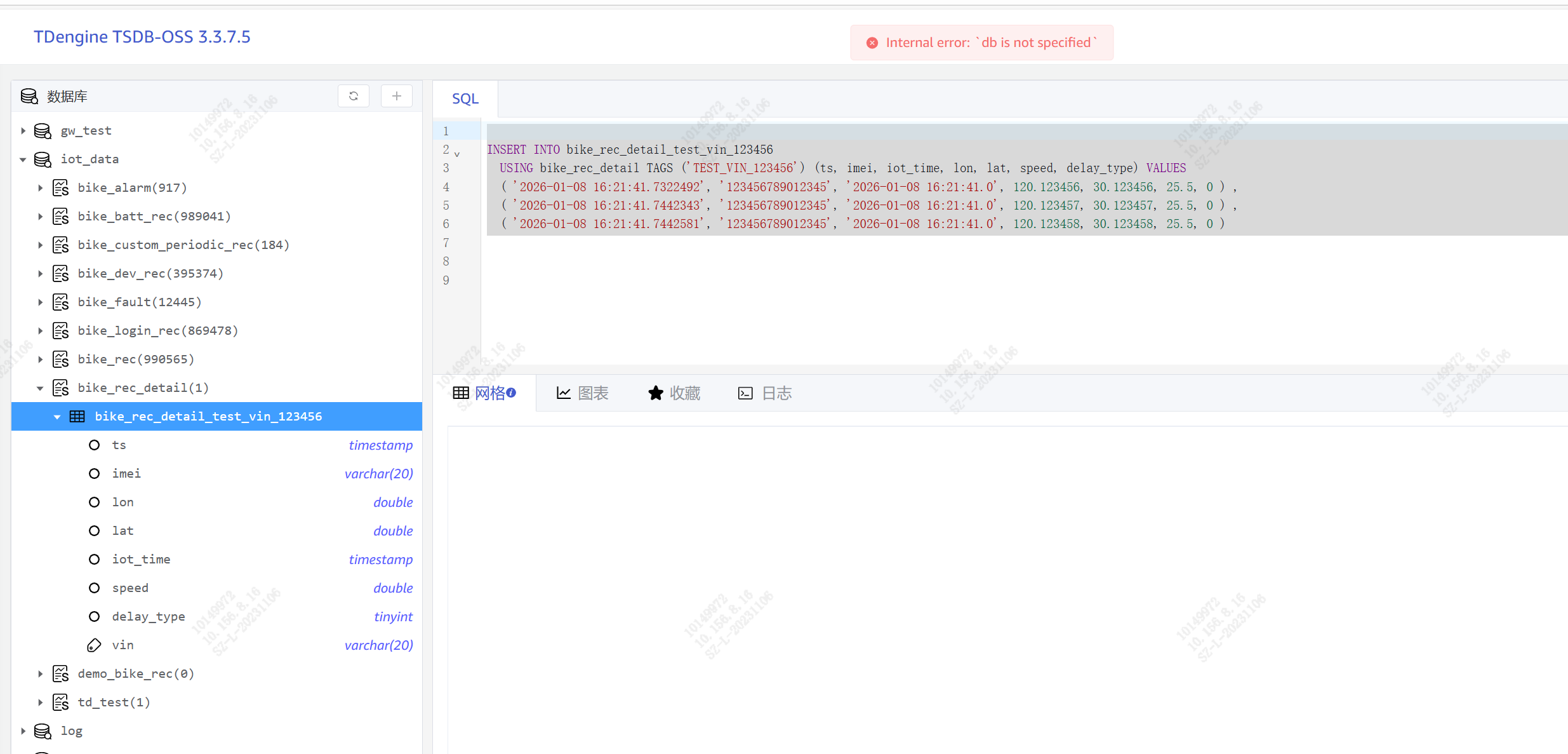Collapse the iot_data database node
Viewport: 1568px width, 754px height.
(23, 159)
